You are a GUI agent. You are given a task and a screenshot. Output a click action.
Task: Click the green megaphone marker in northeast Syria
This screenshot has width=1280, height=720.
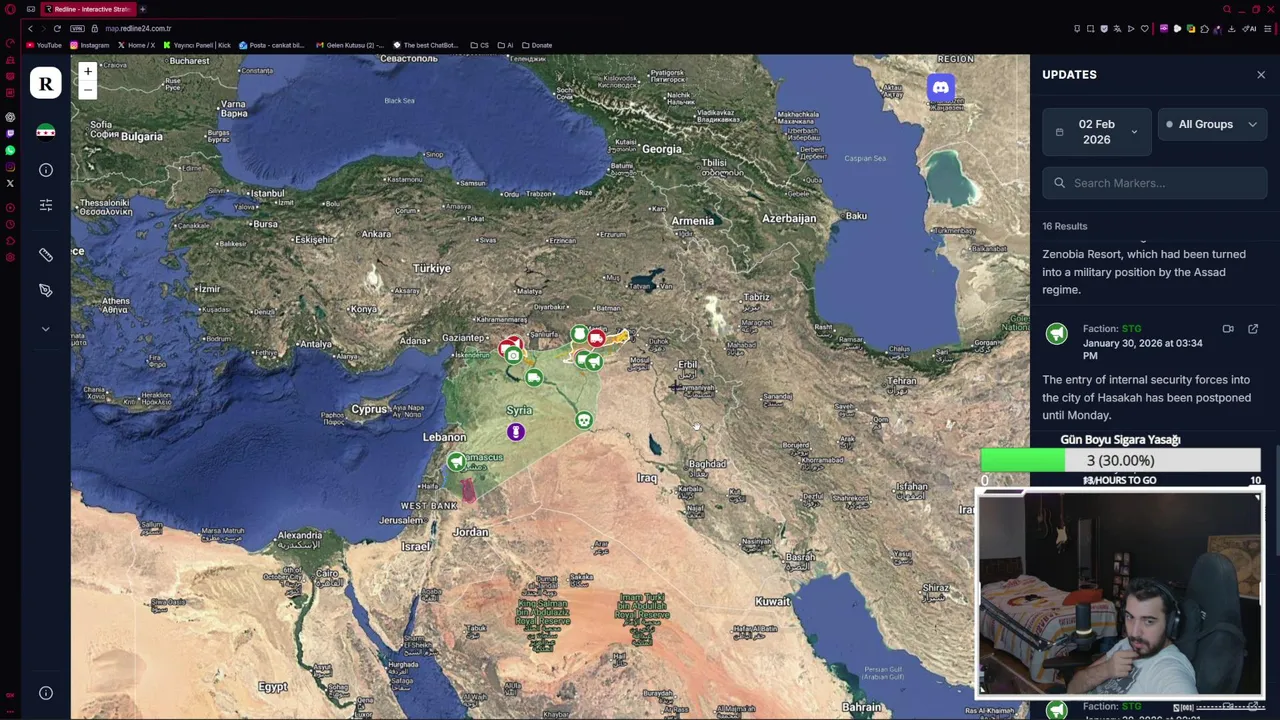[x=594, y=362]
